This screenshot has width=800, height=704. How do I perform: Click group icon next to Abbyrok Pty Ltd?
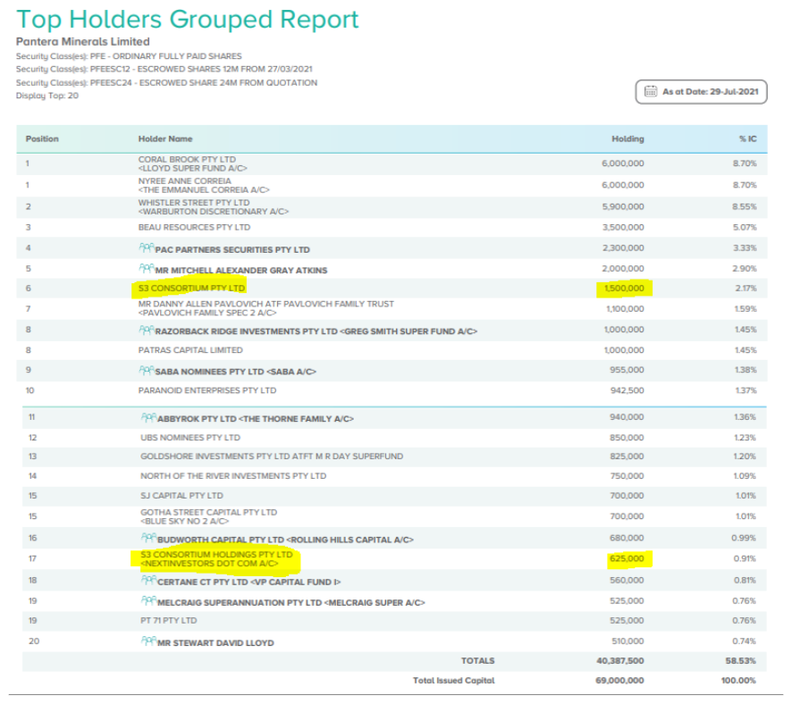click(x=148, y=417)
